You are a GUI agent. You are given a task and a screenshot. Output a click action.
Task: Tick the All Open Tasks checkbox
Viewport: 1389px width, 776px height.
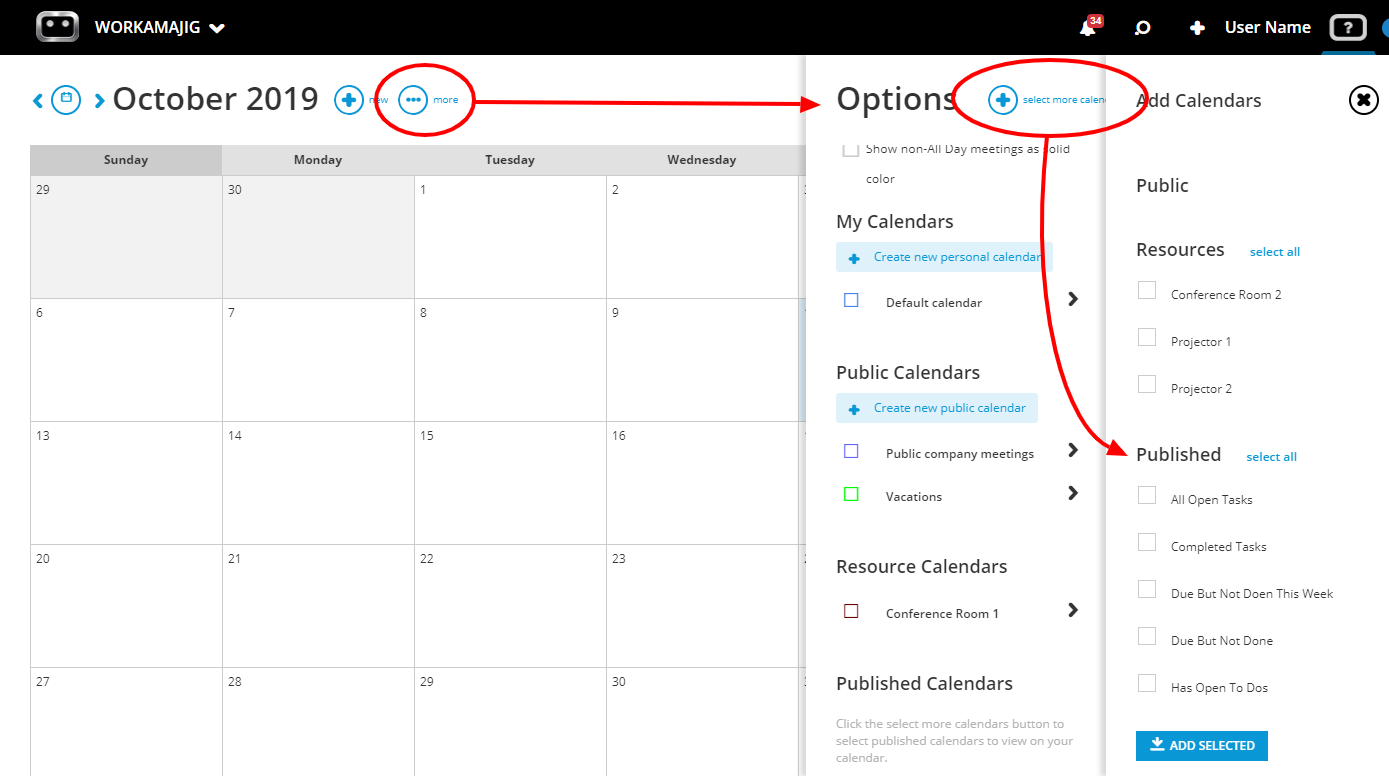point(1147,496)
